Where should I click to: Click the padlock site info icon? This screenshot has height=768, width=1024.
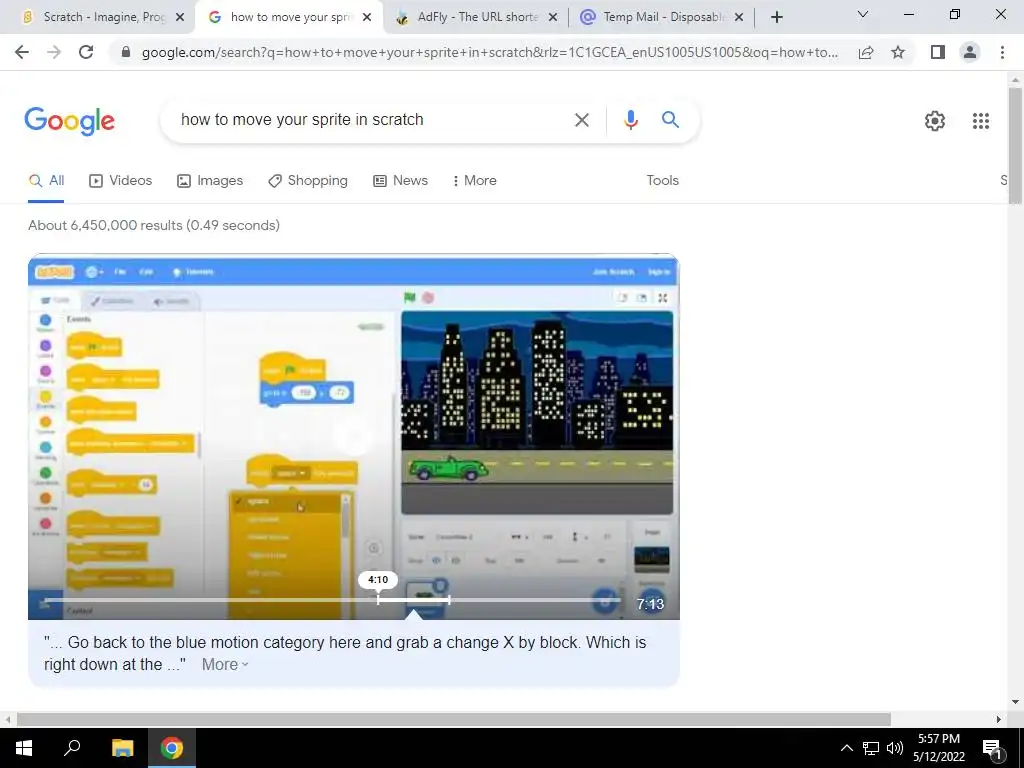(126, 53)
